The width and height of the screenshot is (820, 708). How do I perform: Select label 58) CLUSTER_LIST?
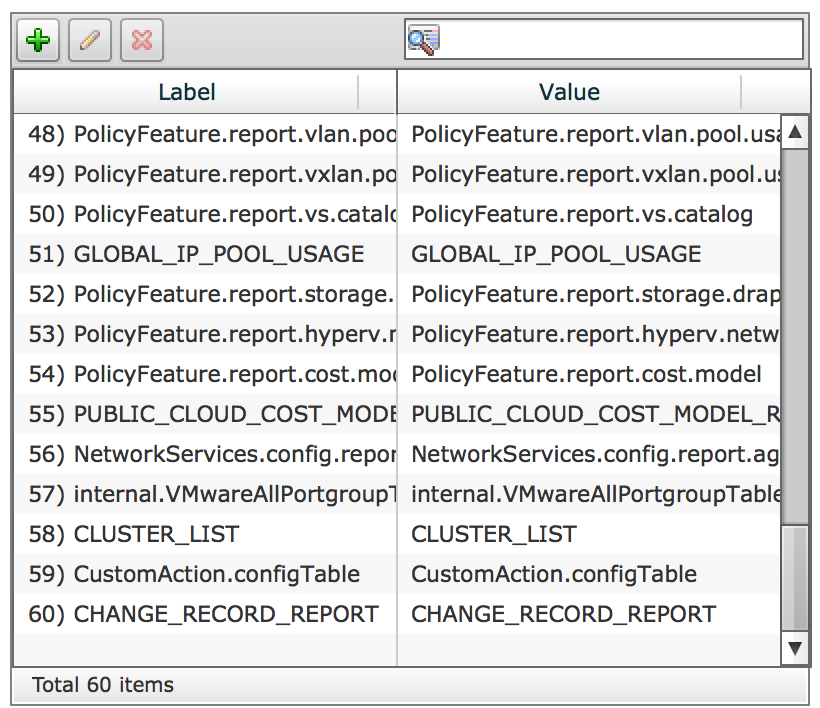click(x=206, y=534)
